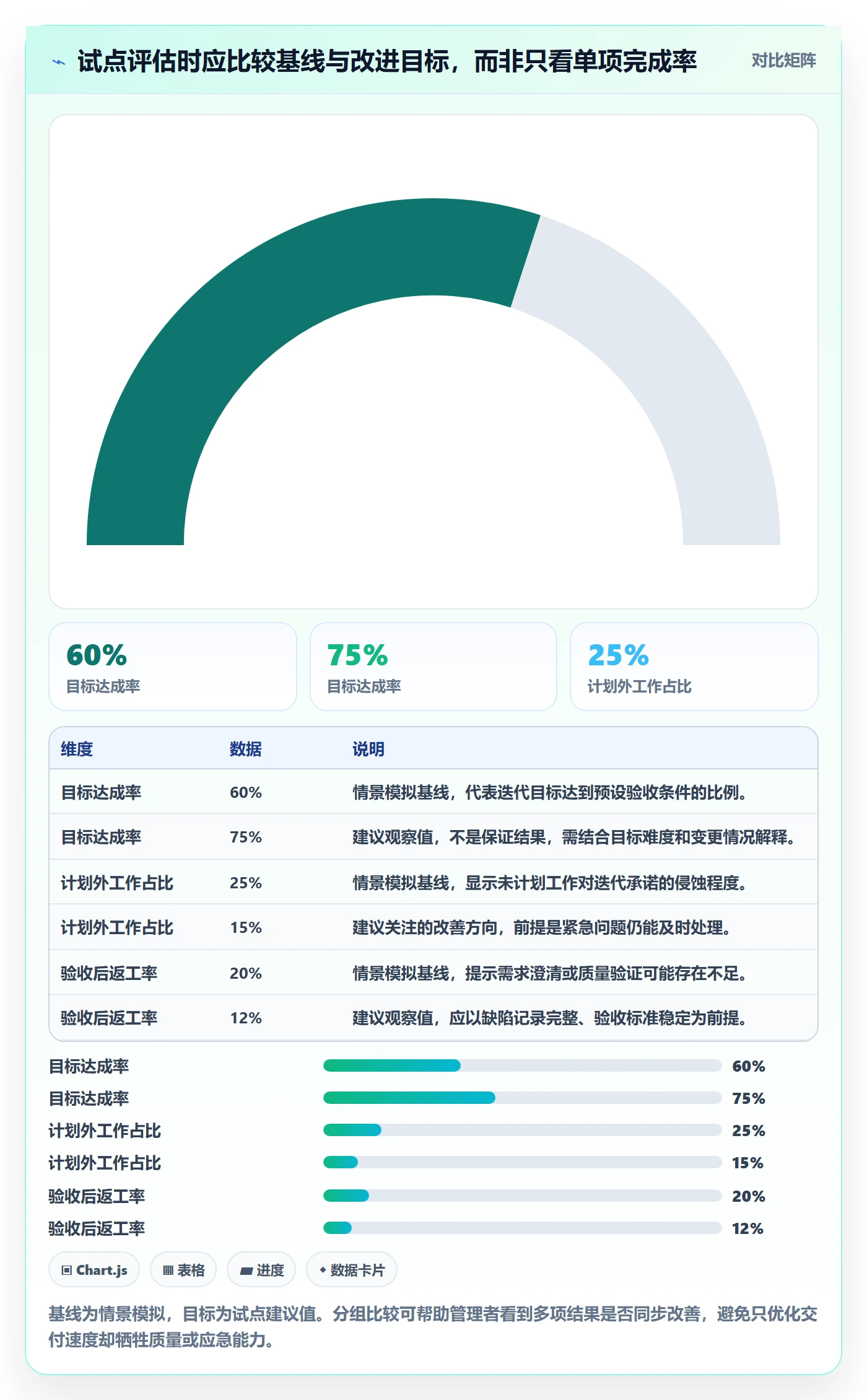This screenshot has height=1400, width=867.
Task: Select the 进度 chip
Action: point(261,1270)
